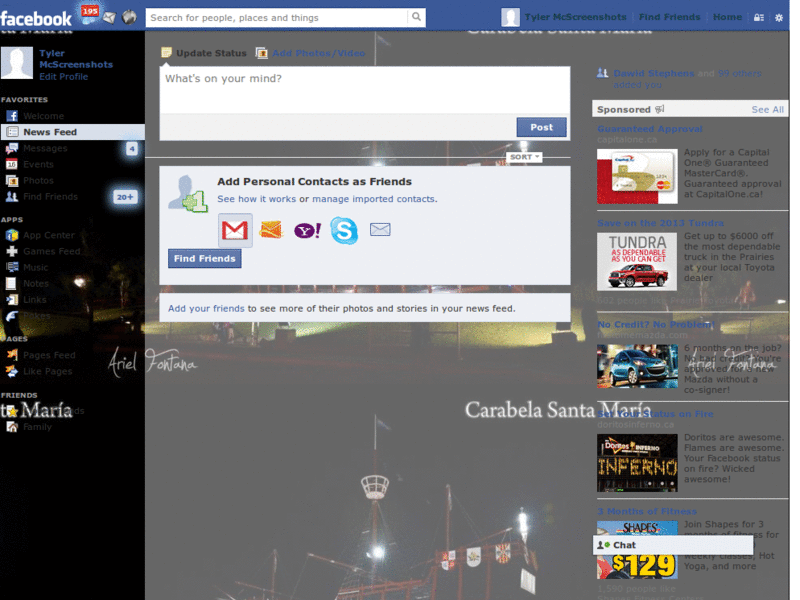Screen dimensions: 800x600
Task: Click the Add your friends link
Action: pyautogui.click(x=206, y=309)
